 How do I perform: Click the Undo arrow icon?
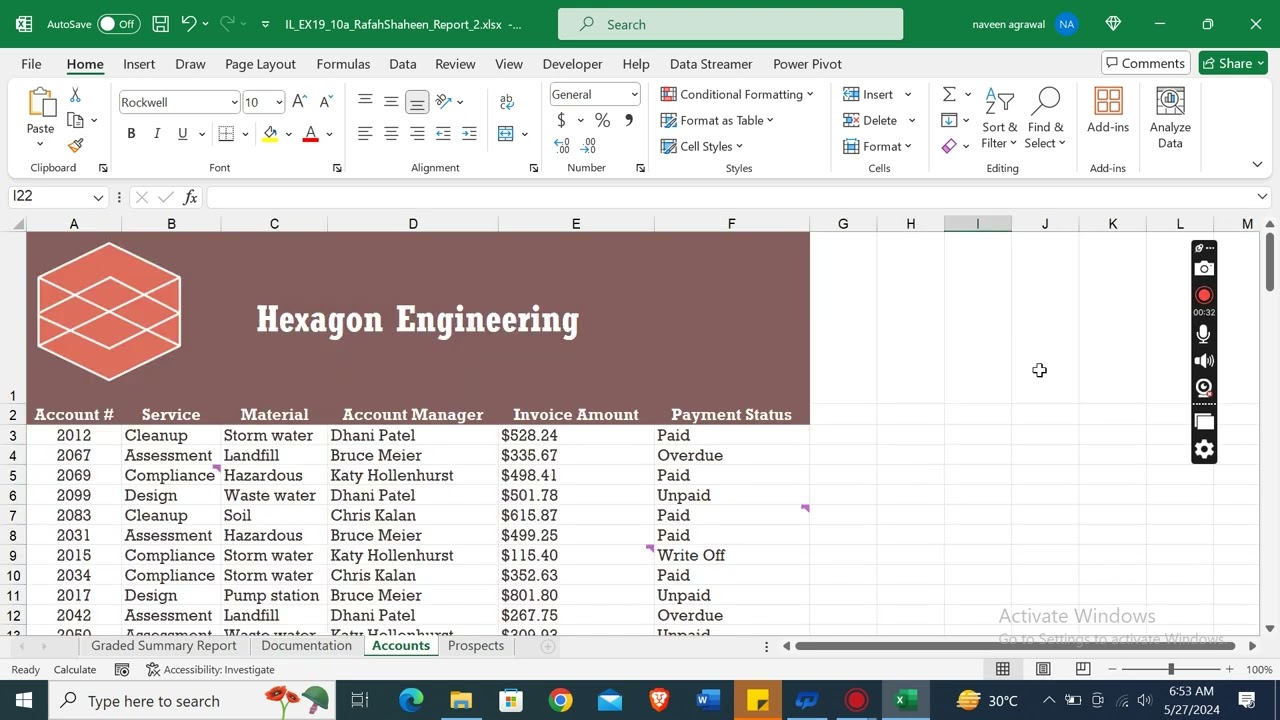[x=188, y=24]
